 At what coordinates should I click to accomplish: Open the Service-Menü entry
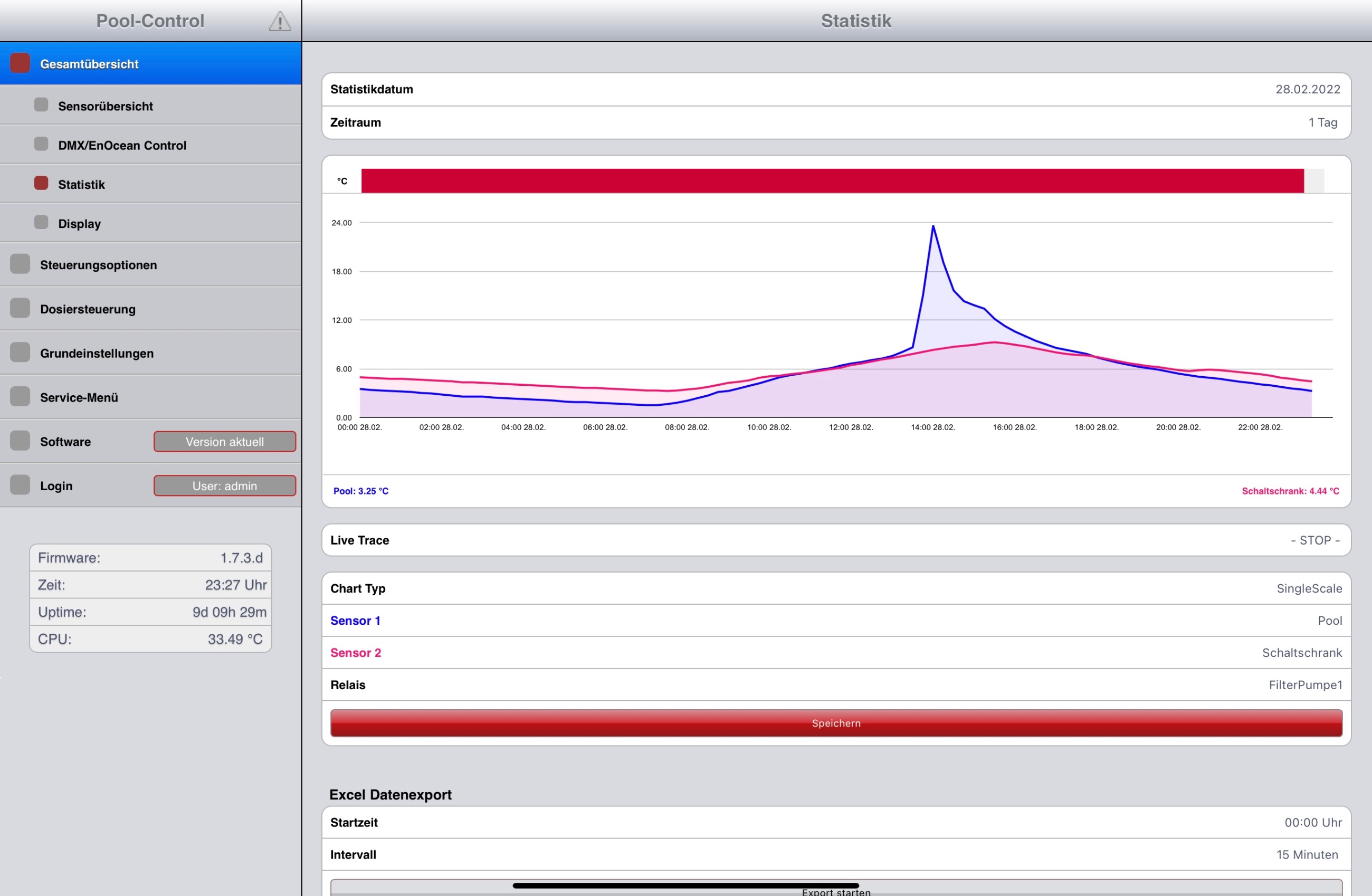[x=150, y=397]
